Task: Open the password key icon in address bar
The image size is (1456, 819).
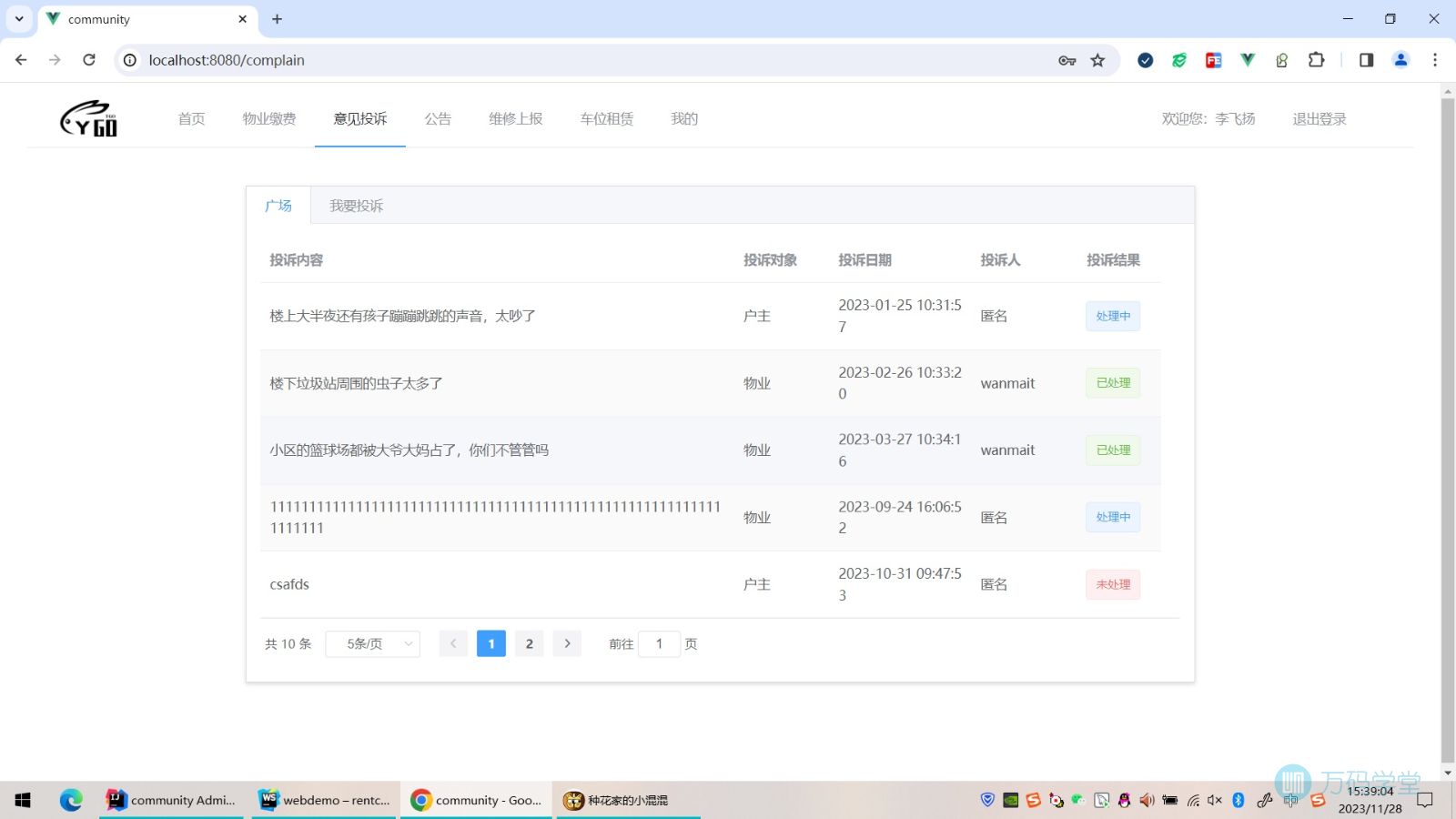Action: (x=1067, y=60)
